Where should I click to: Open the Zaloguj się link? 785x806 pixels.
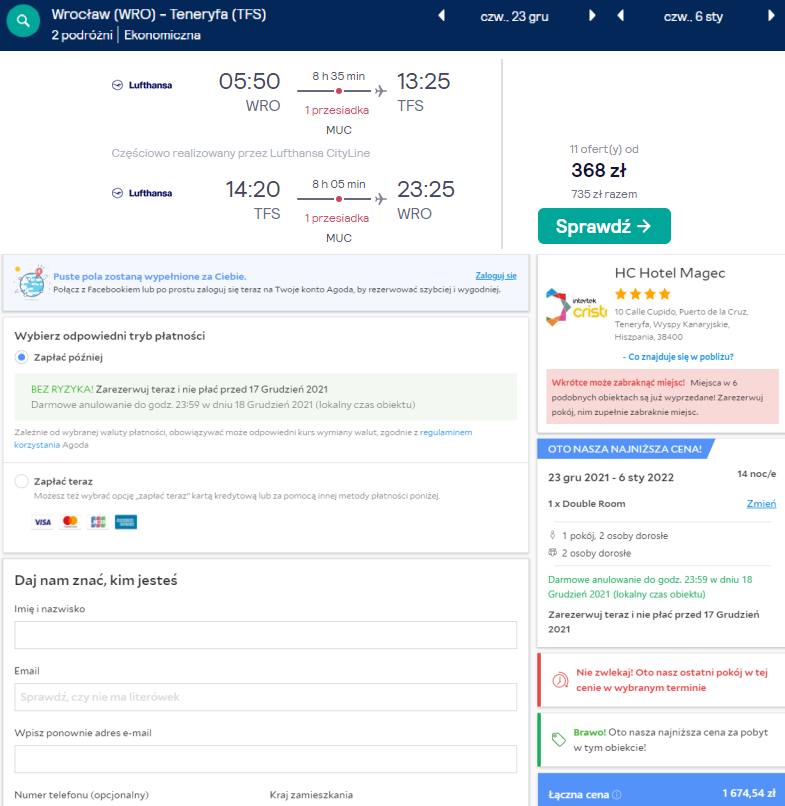tap(495, 276)
